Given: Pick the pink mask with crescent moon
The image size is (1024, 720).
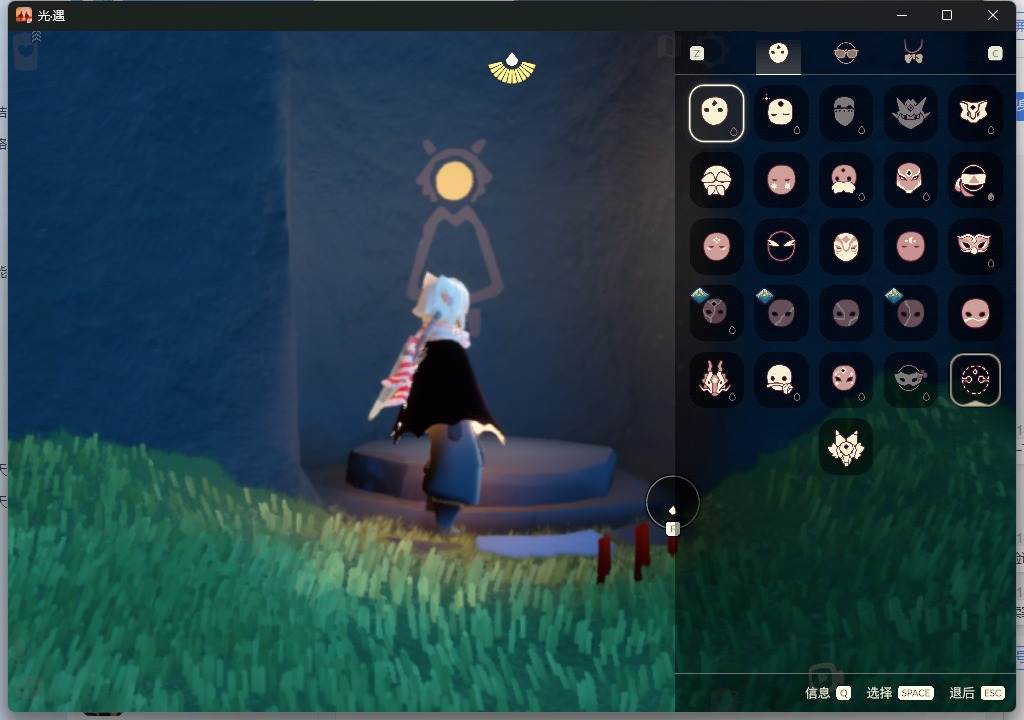Looking at the screenshot, I should (910, 246).
